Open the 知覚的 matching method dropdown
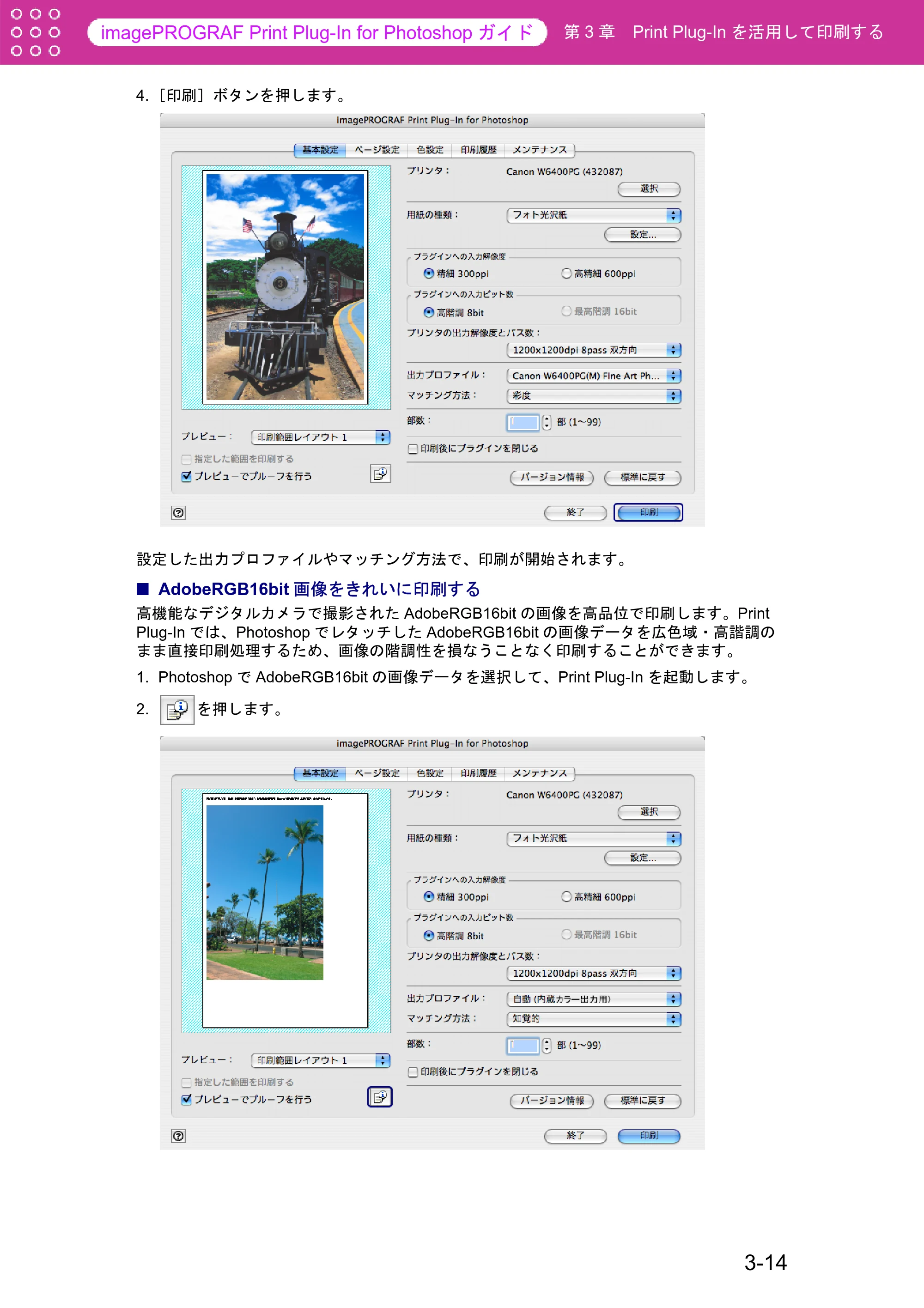The height and width of the screenshot is (1308, 924). coord(594,1019)
